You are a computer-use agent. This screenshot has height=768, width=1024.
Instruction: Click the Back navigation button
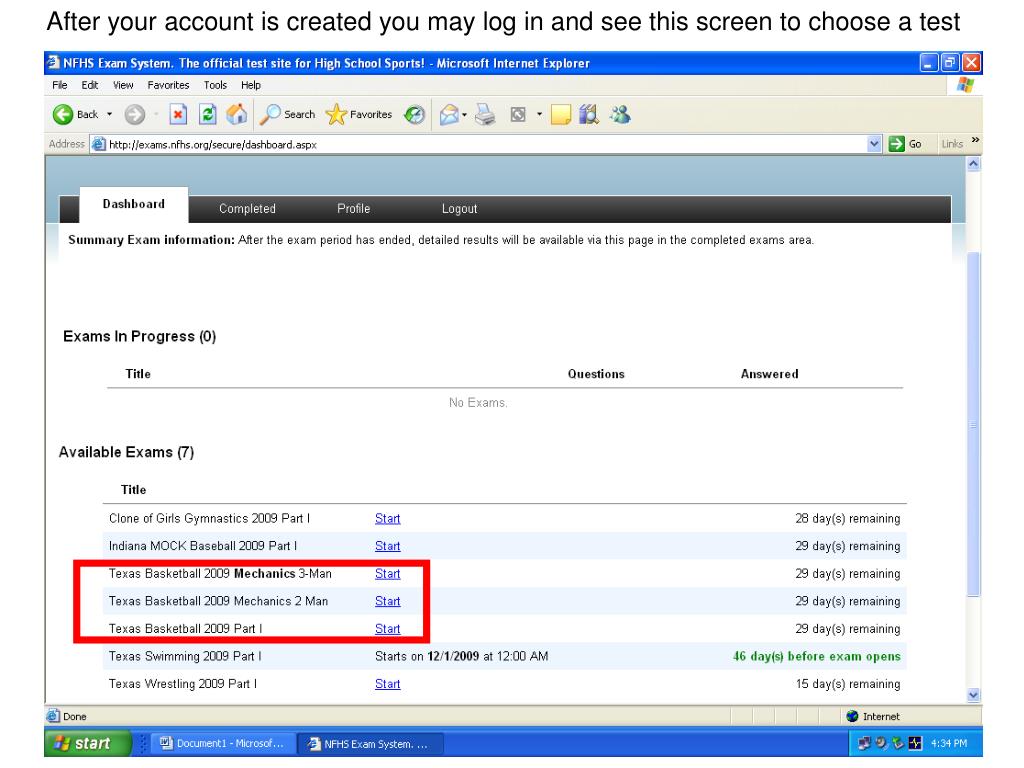(75, 115)
